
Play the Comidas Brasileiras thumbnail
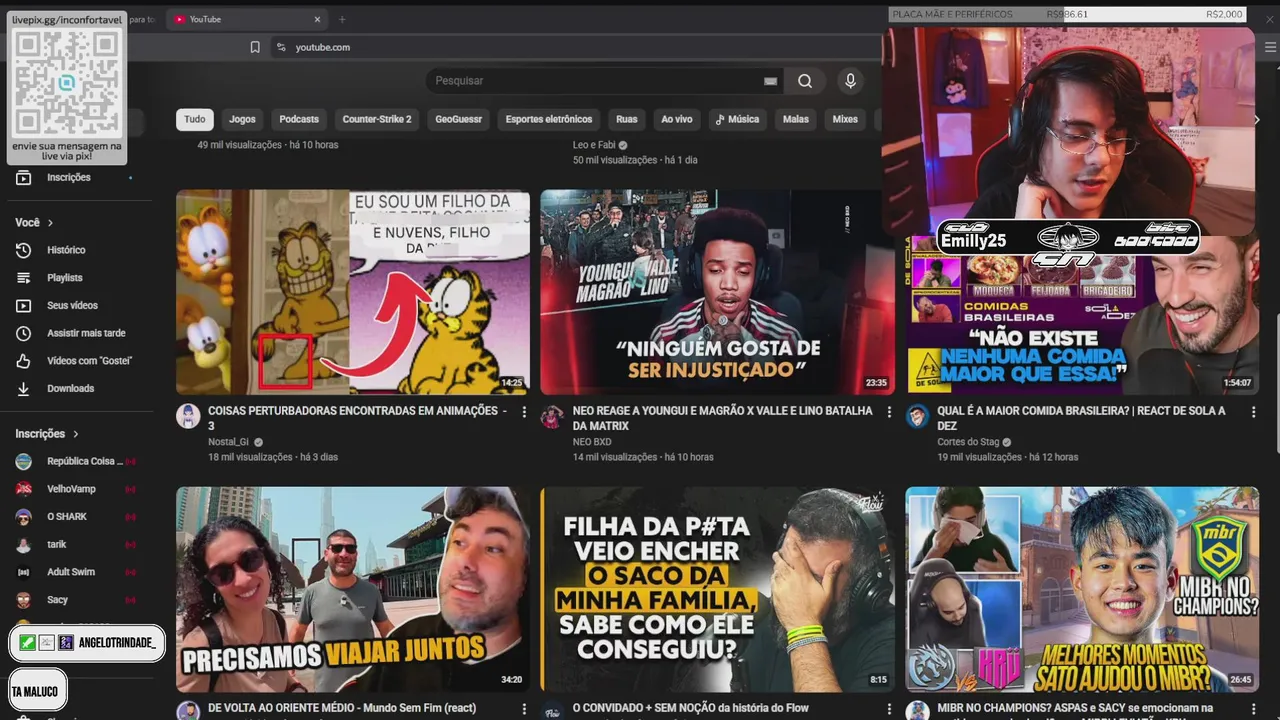tap(1082, 315)
